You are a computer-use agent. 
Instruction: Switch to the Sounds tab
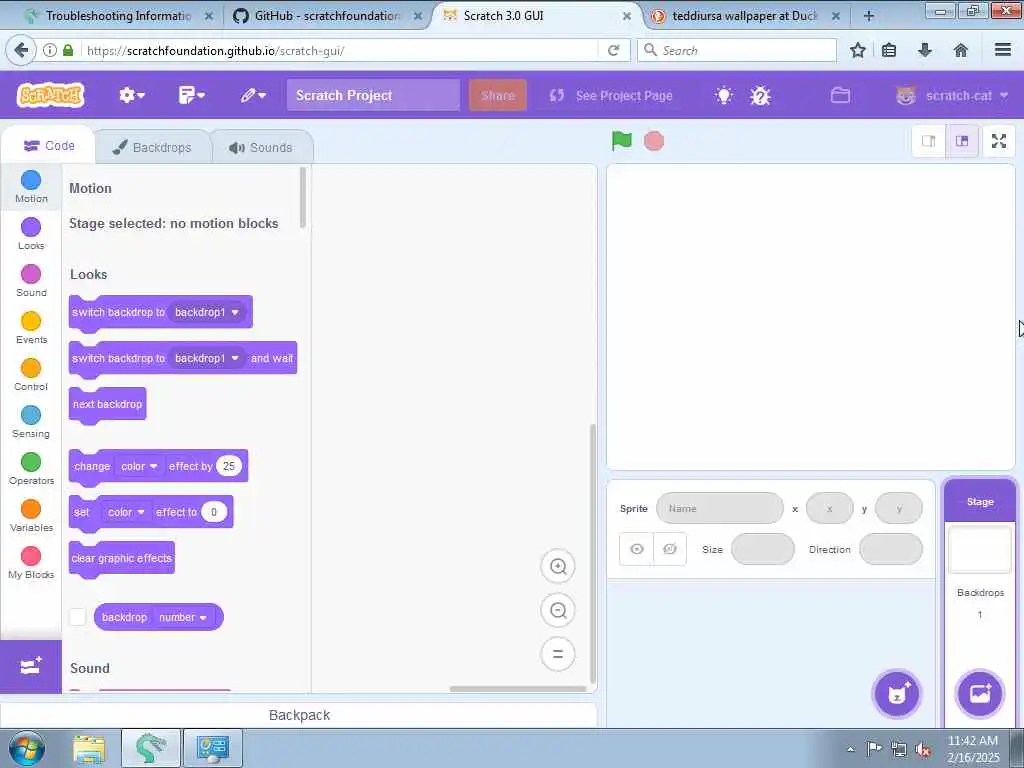[x=261, y=147]
